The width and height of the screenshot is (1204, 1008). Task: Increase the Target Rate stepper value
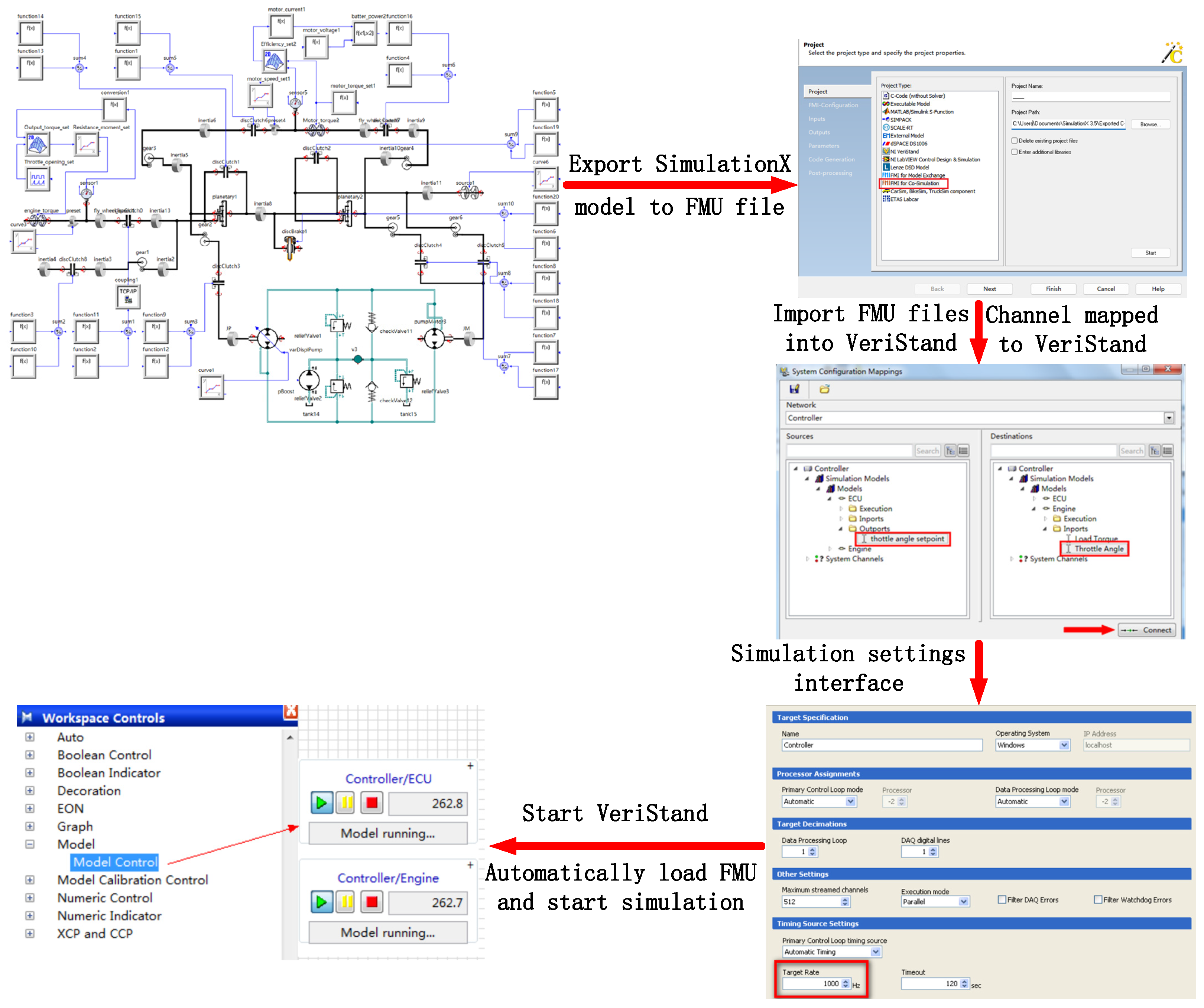(x=845, y=981)
